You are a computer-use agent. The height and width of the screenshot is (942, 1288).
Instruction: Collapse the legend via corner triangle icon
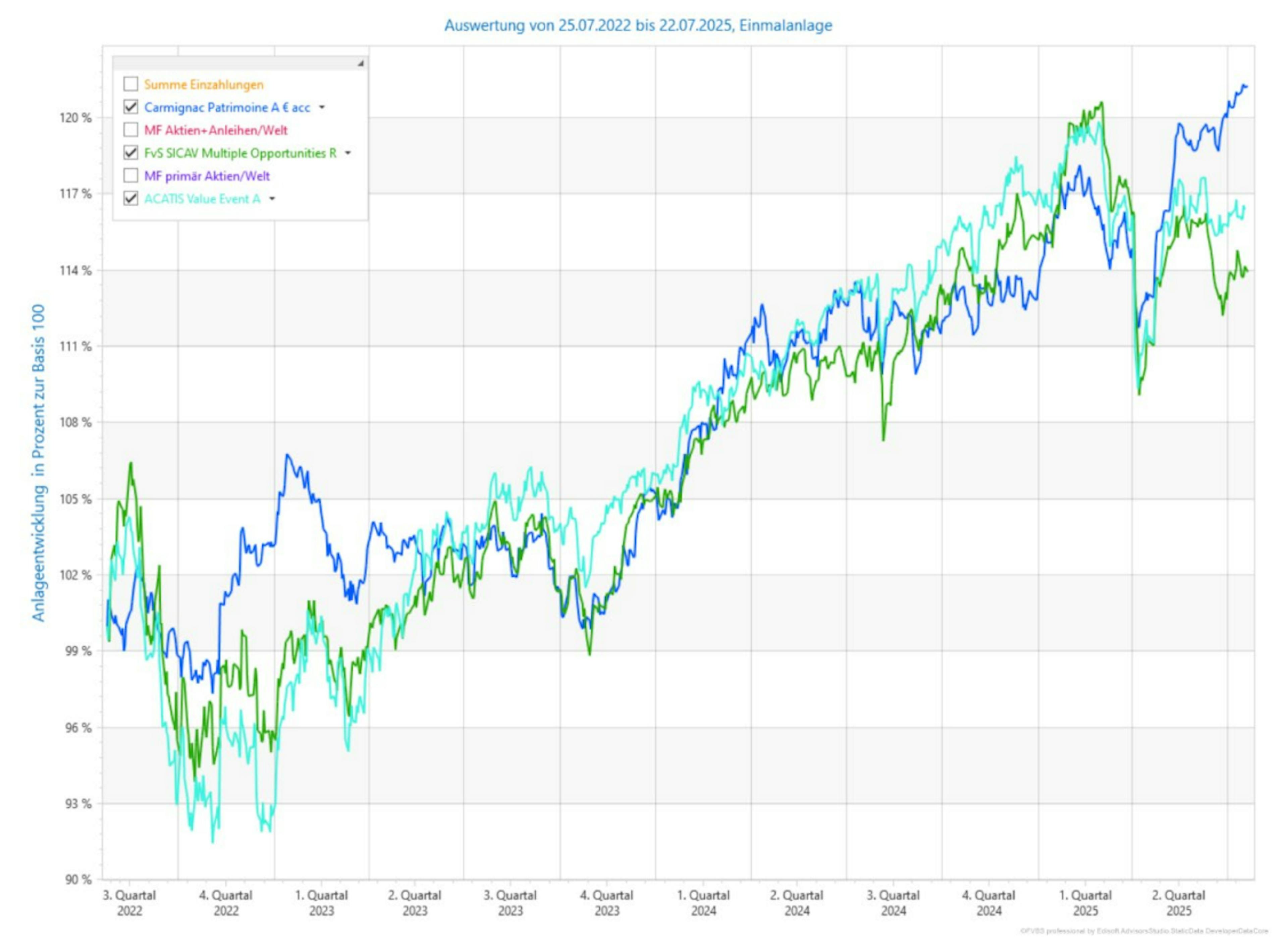click(x=360, y=64)
